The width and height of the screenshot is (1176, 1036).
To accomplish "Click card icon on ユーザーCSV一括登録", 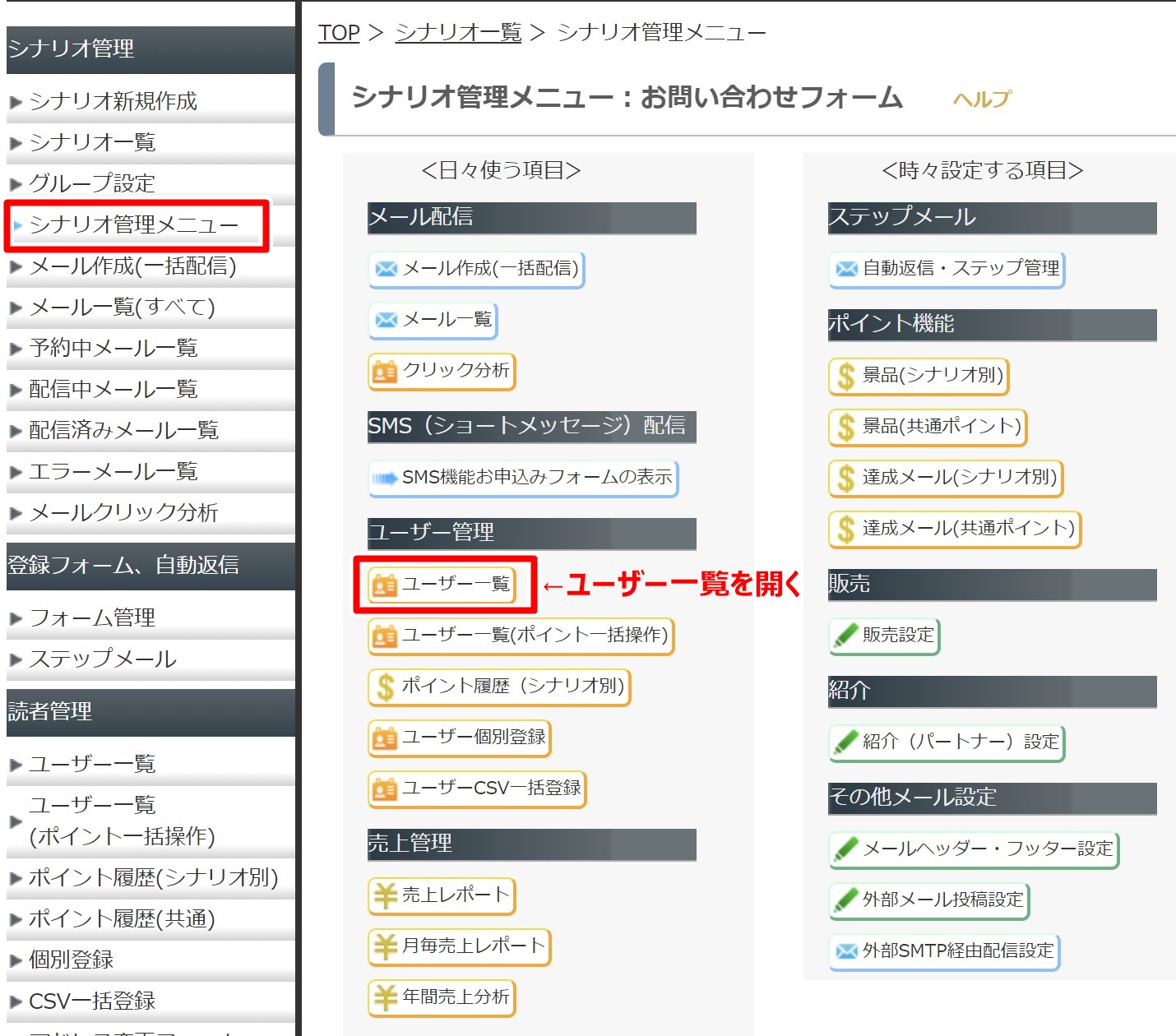I will 385,789.
